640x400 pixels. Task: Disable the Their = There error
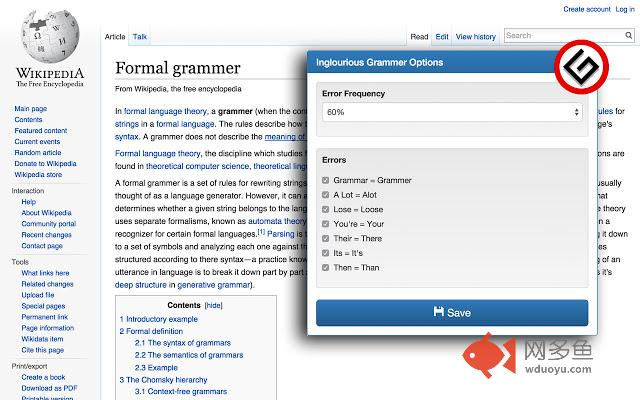[325, 238]
